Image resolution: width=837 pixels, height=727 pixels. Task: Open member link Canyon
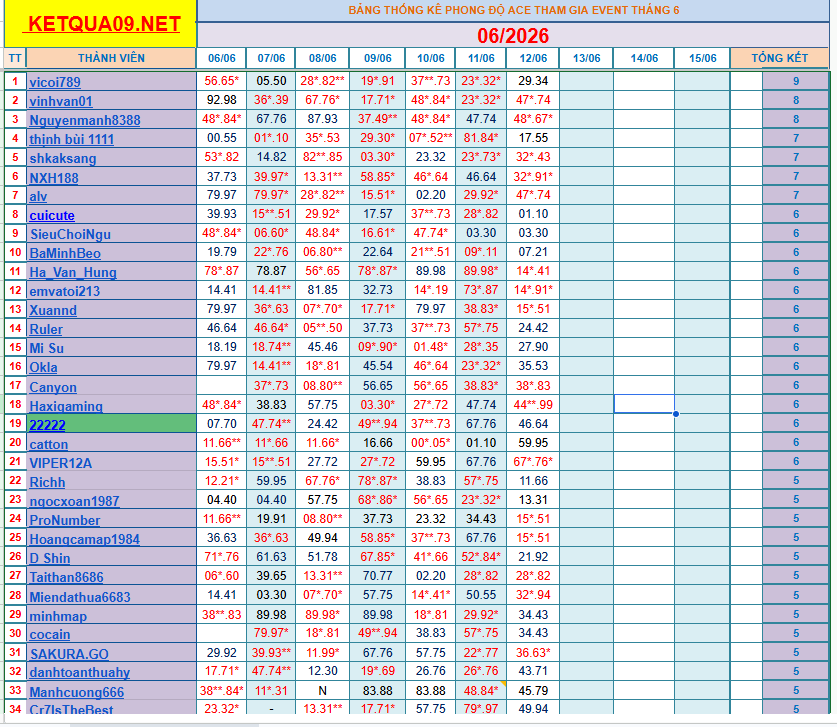click(x=53, y=388)
